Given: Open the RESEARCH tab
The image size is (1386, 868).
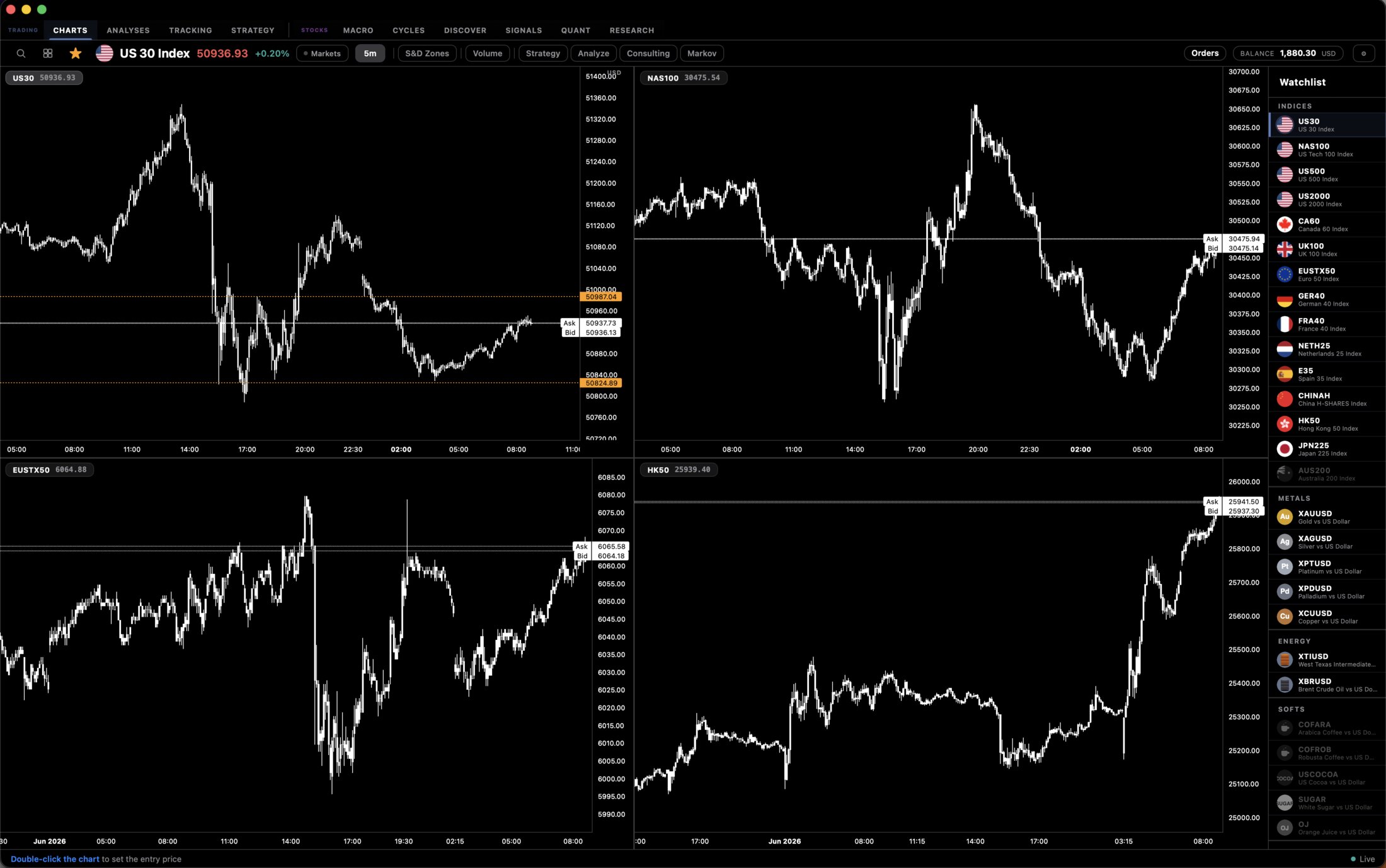Looking at the screenshot, I should click(632, 30).
